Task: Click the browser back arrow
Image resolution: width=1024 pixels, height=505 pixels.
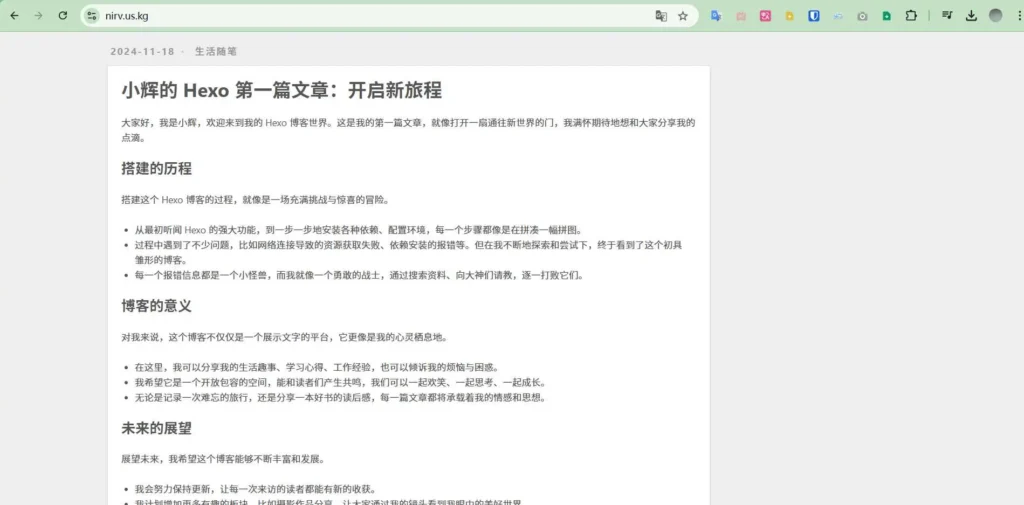Action: (14, 16)
